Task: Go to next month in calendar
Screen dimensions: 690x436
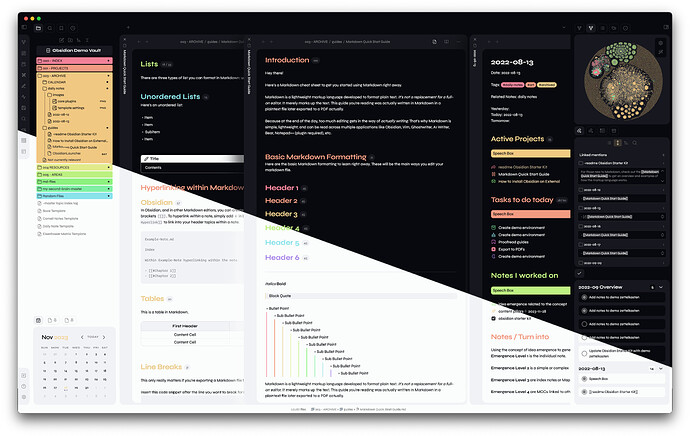Action: click(104, 337)
